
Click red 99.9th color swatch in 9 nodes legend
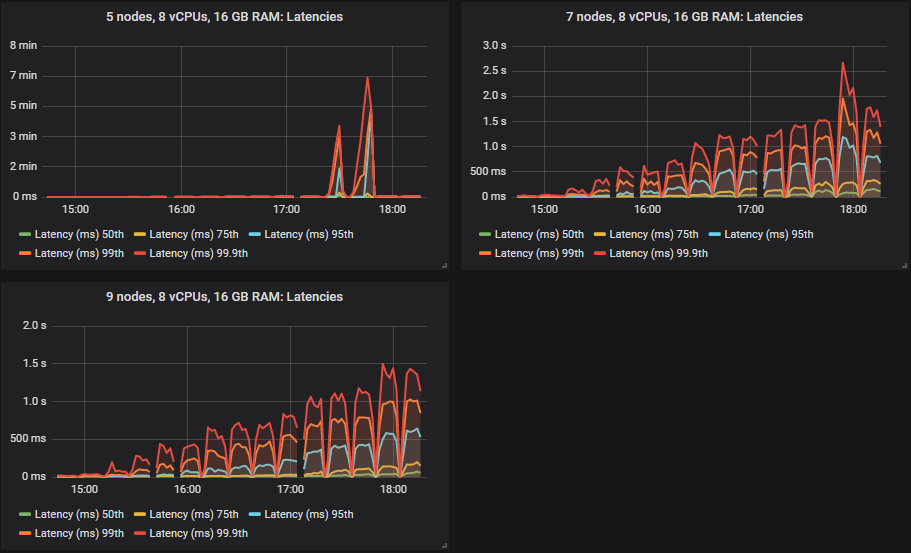point(140,534)
